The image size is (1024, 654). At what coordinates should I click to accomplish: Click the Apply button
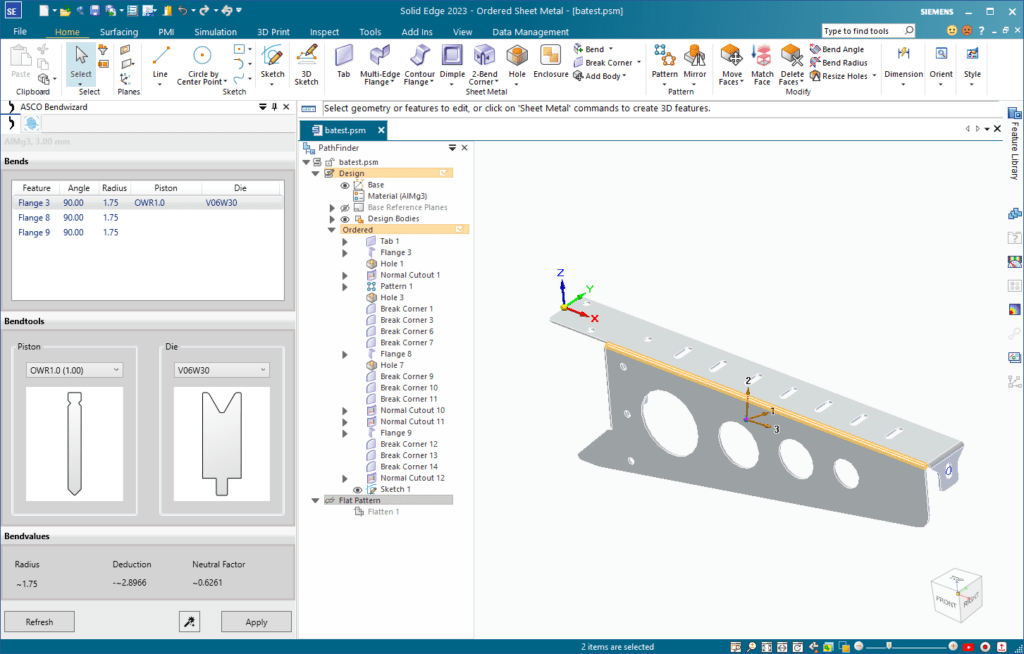[256, 622]
